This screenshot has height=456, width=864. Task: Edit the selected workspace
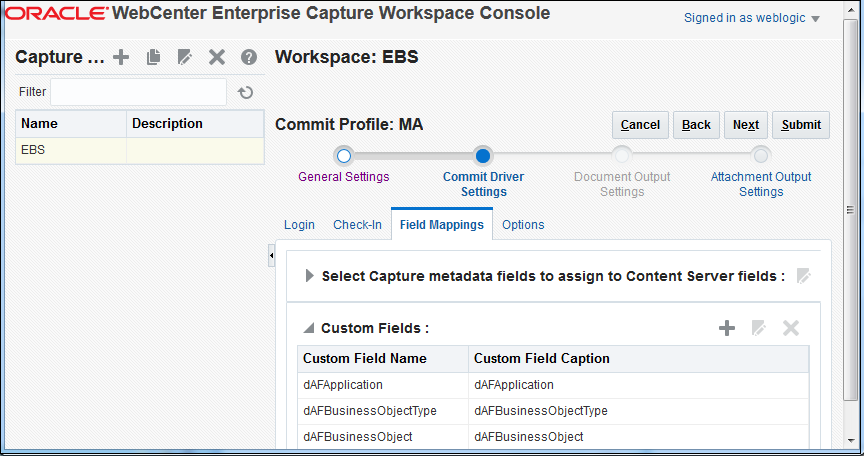tap(184, 58)
